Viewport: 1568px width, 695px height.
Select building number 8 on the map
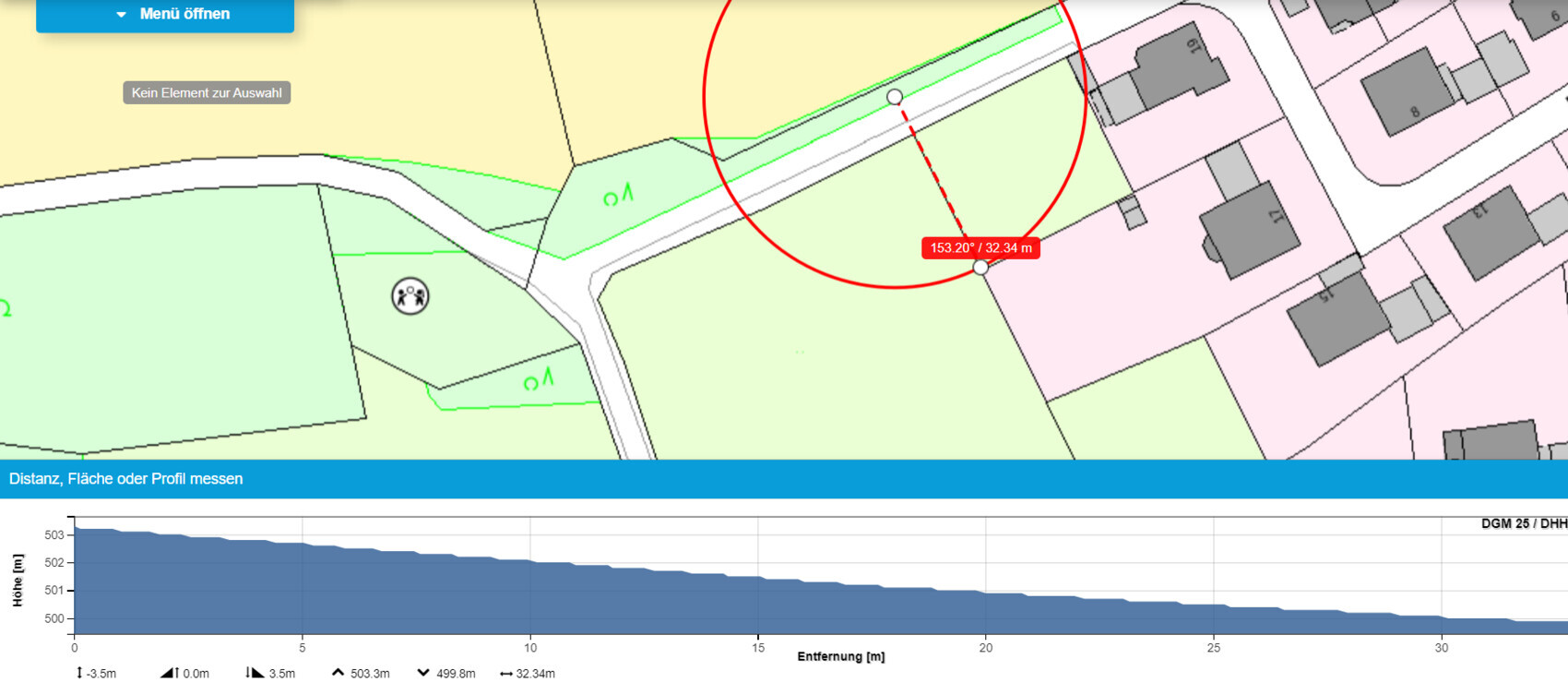pos(1407,92)
